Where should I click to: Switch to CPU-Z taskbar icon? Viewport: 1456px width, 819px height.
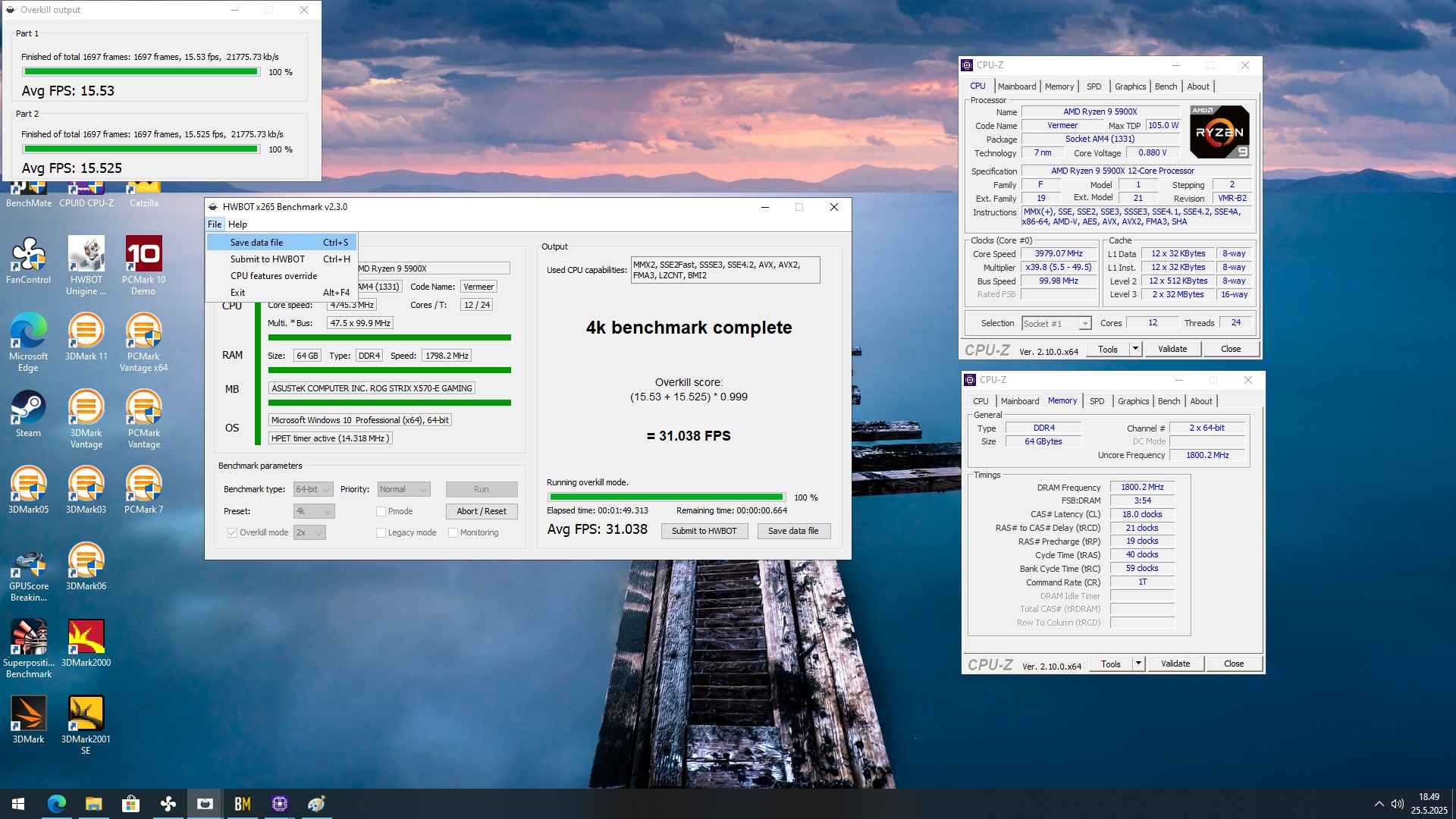(x=279, y=804)
